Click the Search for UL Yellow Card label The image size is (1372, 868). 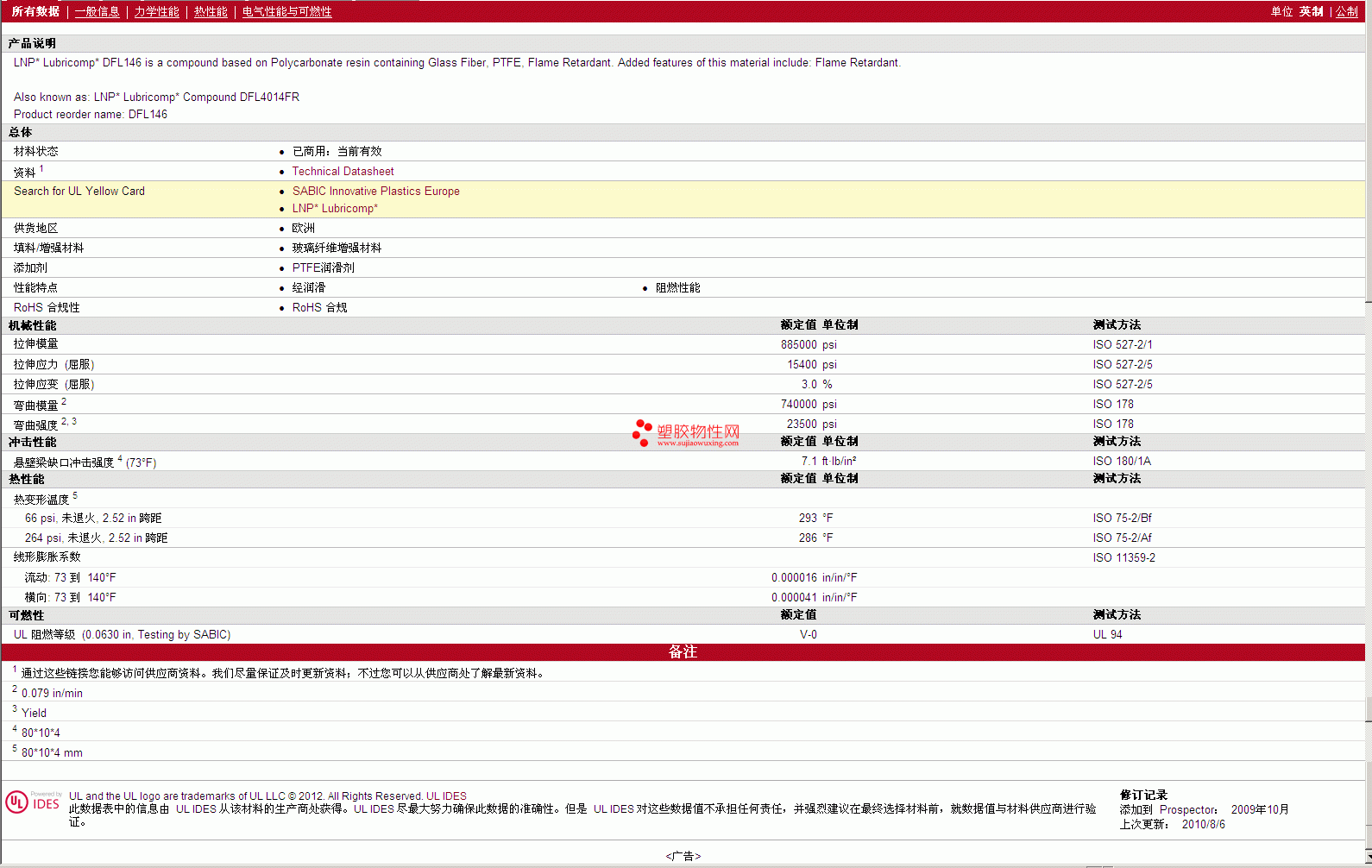79,191
